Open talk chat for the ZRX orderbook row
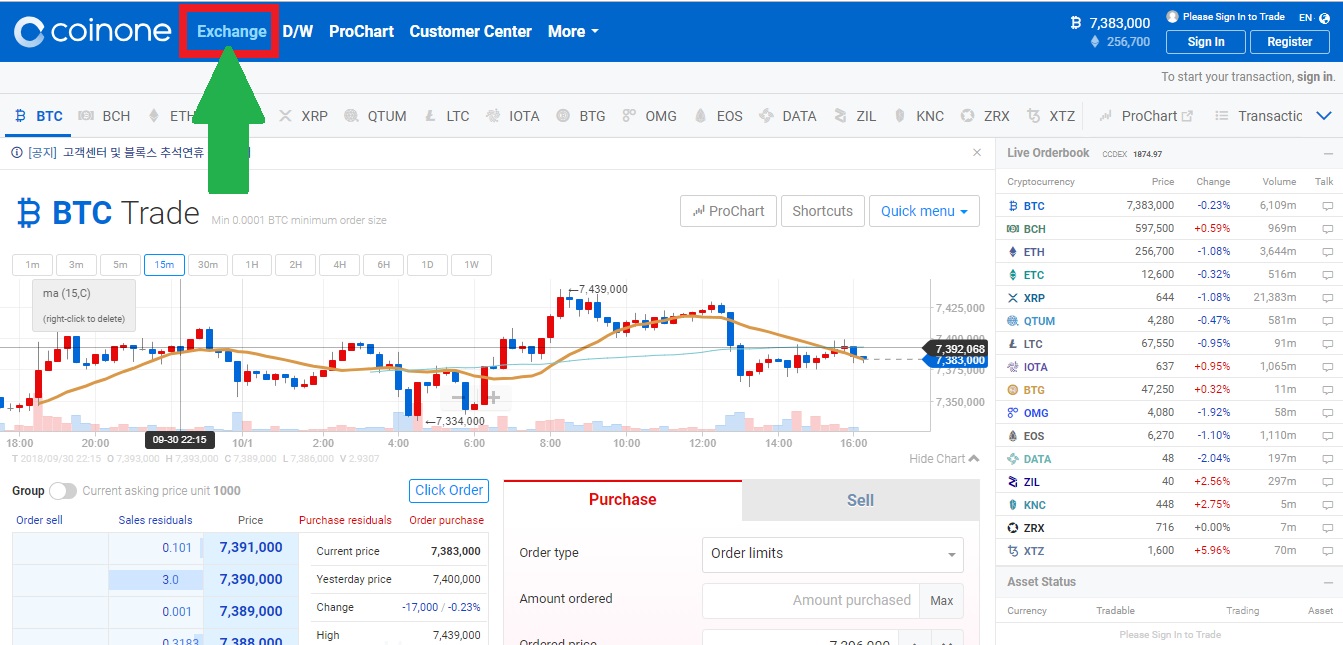 click(x=1327, y=528)
